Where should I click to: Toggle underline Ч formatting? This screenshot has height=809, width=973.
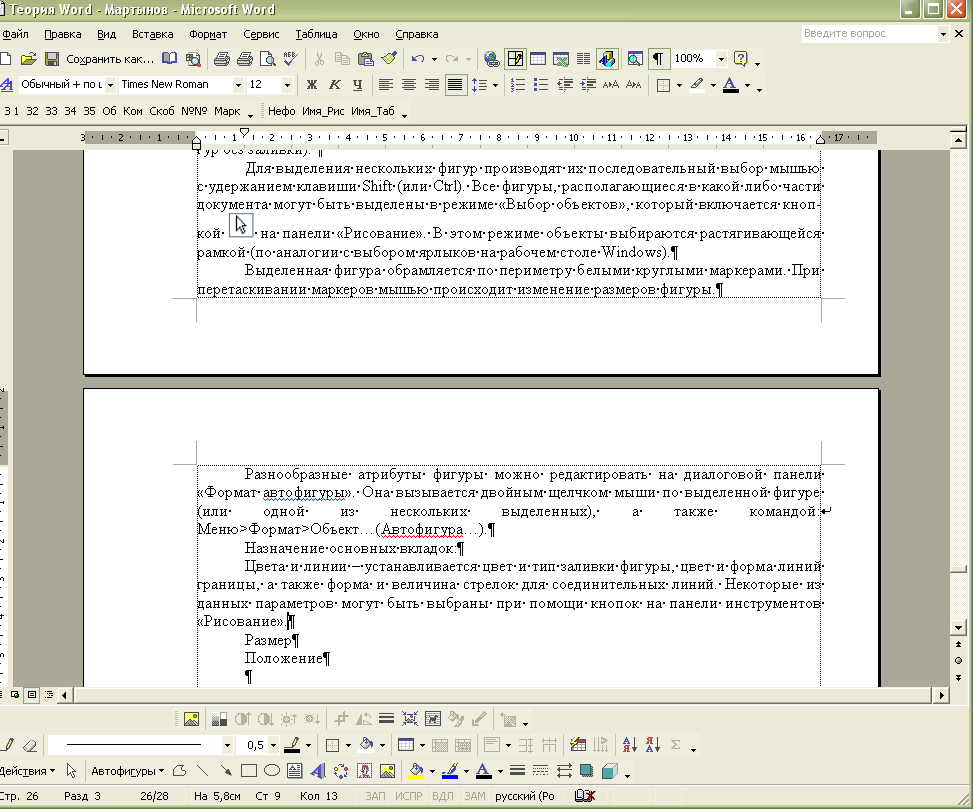pos(357,84)
